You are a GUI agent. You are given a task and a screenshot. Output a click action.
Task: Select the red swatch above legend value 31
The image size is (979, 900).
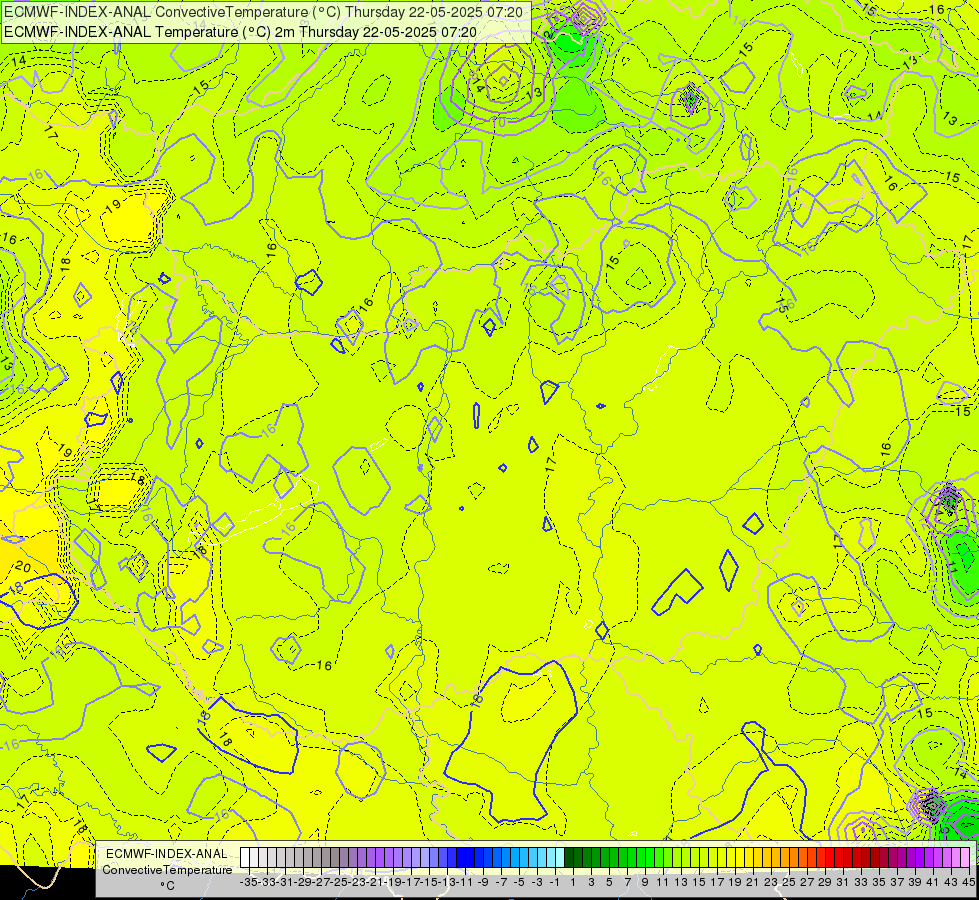click(x=838, y=858)
